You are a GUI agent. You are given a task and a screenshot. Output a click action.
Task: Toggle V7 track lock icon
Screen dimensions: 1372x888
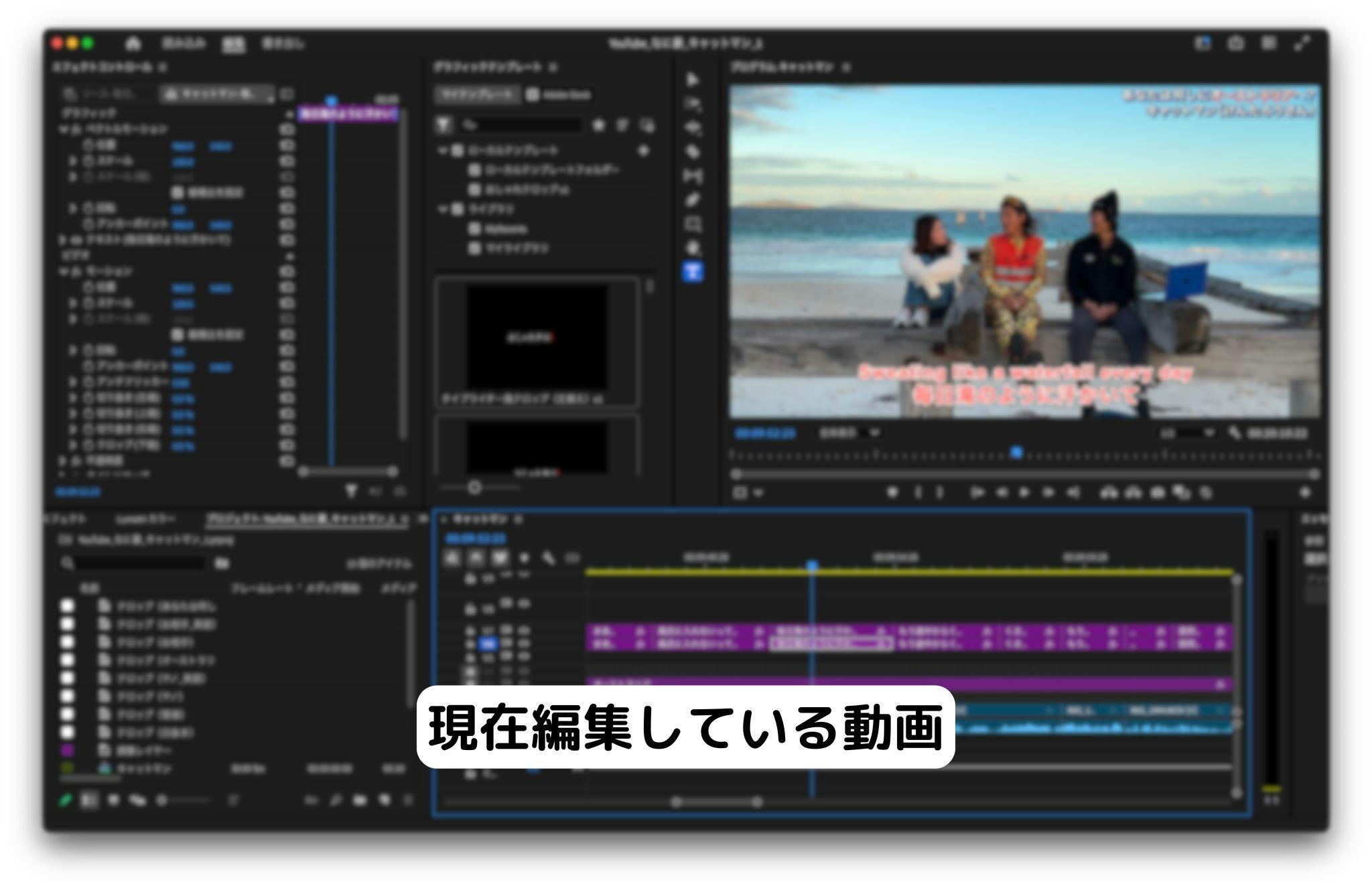point(470,631)
